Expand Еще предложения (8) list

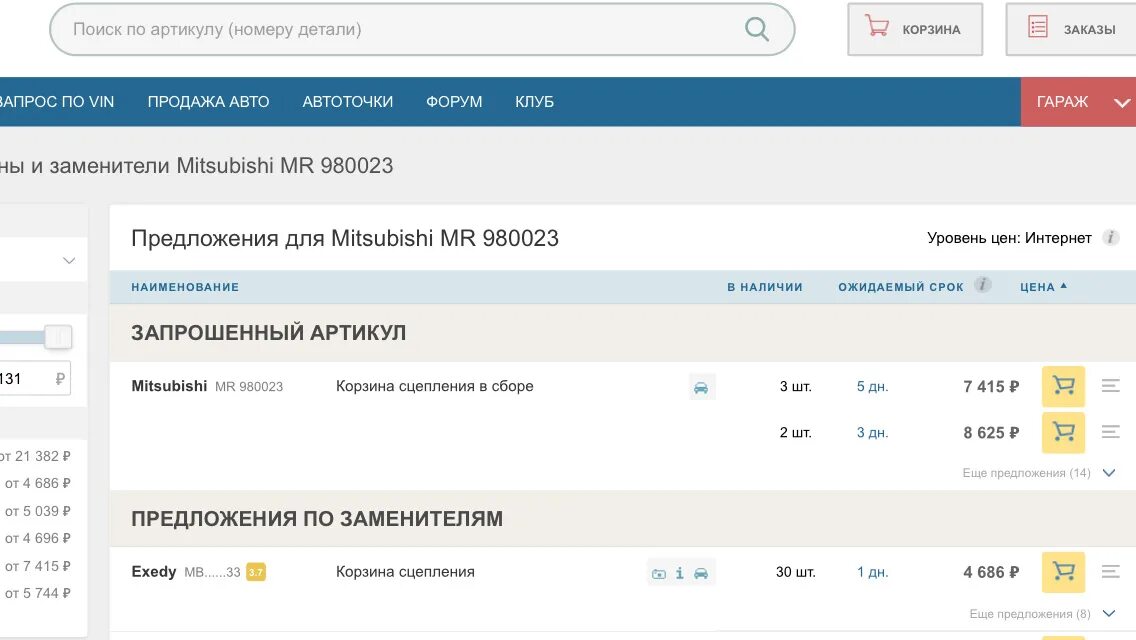click(1042, 614)
